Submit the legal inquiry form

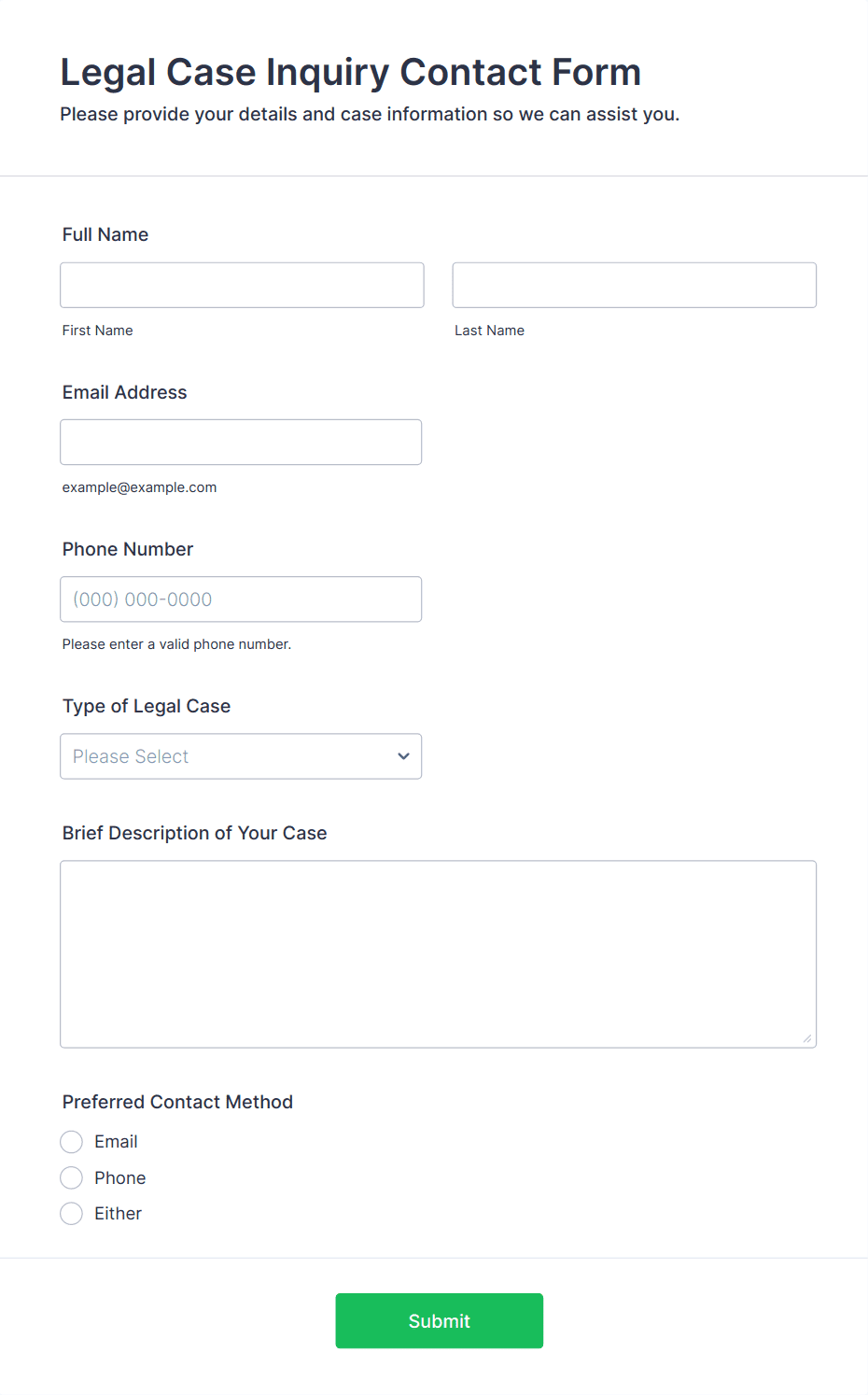point(439,1320)
